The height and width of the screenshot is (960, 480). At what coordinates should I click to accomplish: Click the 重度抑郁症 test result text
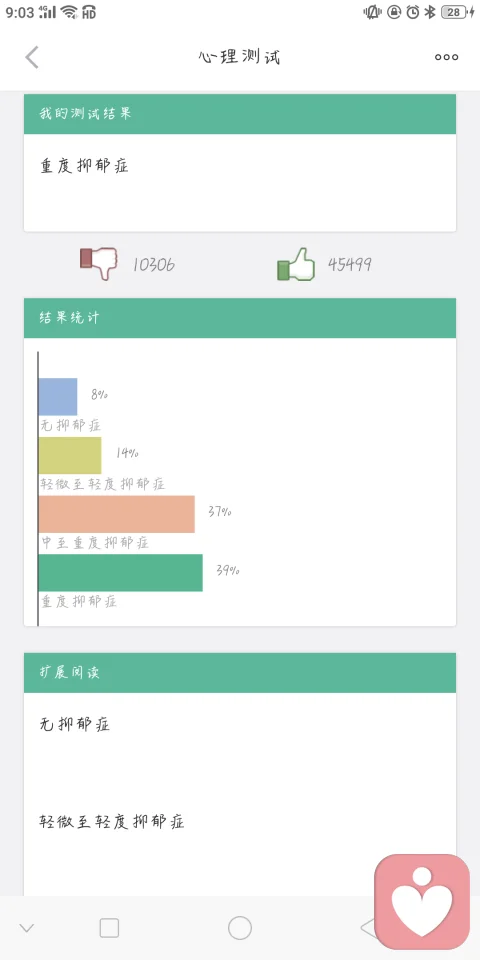tap(84, 166)
